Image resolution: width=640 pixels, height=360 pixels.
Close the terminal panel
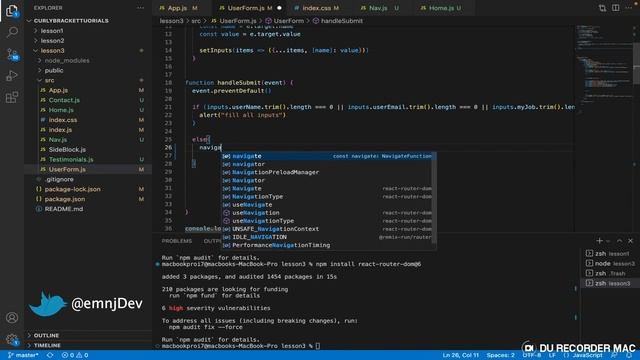coord(631,241)
